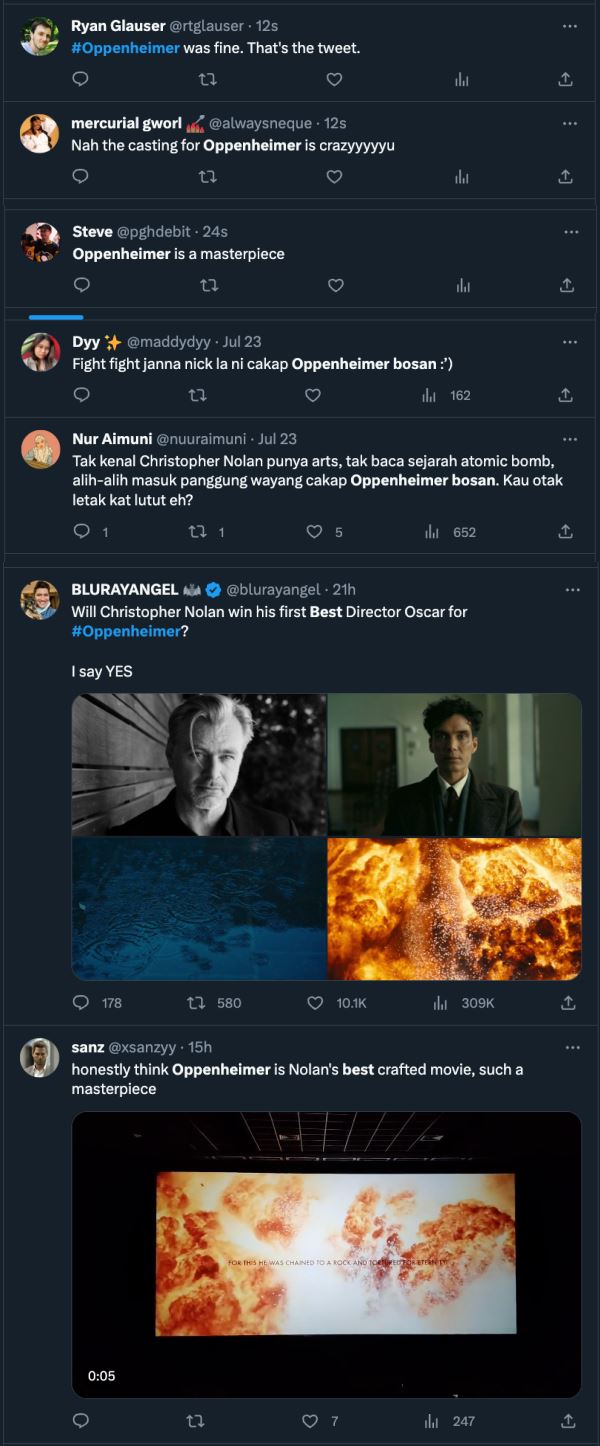
Task: Open the Christopher Nolan black-and-white photo
Action: [x=199, y=765]
